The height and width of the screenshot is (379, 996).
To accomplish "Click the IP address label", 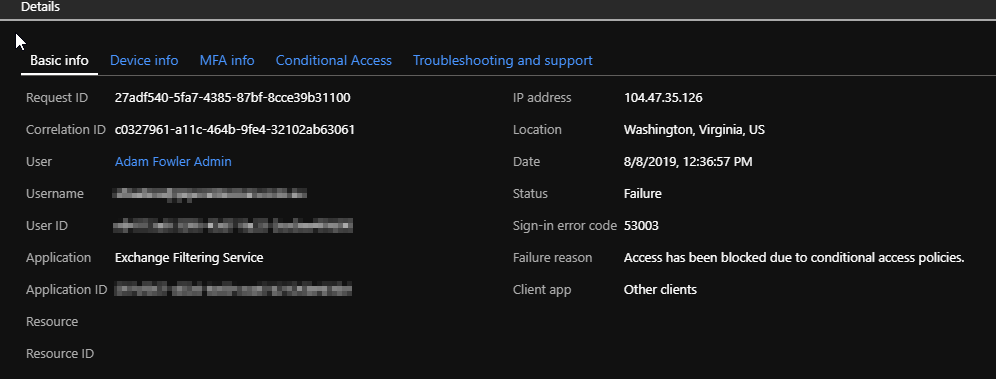I will click(542, 98).
